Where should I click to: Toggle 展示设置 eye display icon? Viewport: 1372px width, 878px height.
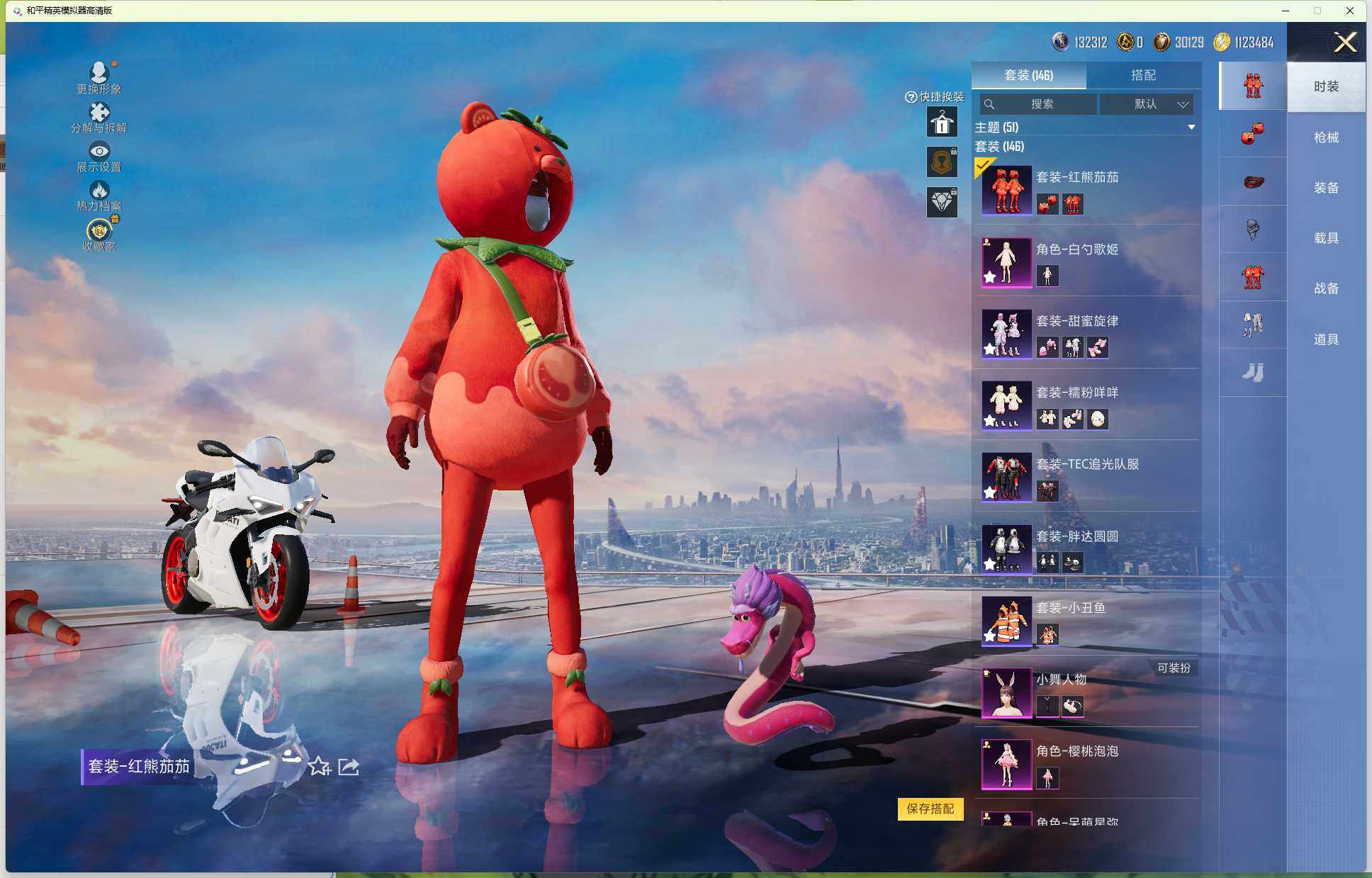point(99,150)
